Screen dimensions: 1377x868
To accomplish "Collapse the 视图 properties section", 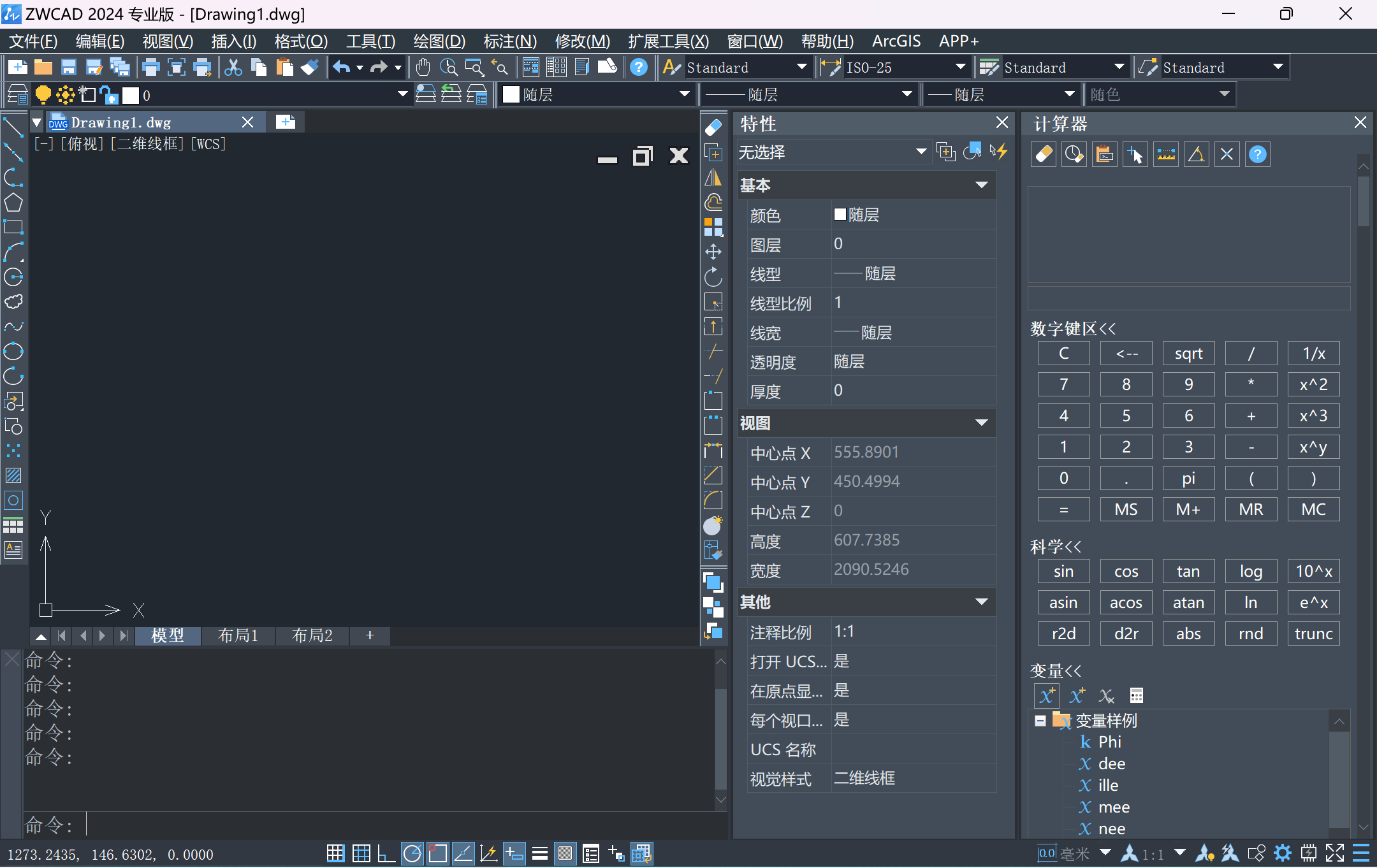I will tap(981, 423).
